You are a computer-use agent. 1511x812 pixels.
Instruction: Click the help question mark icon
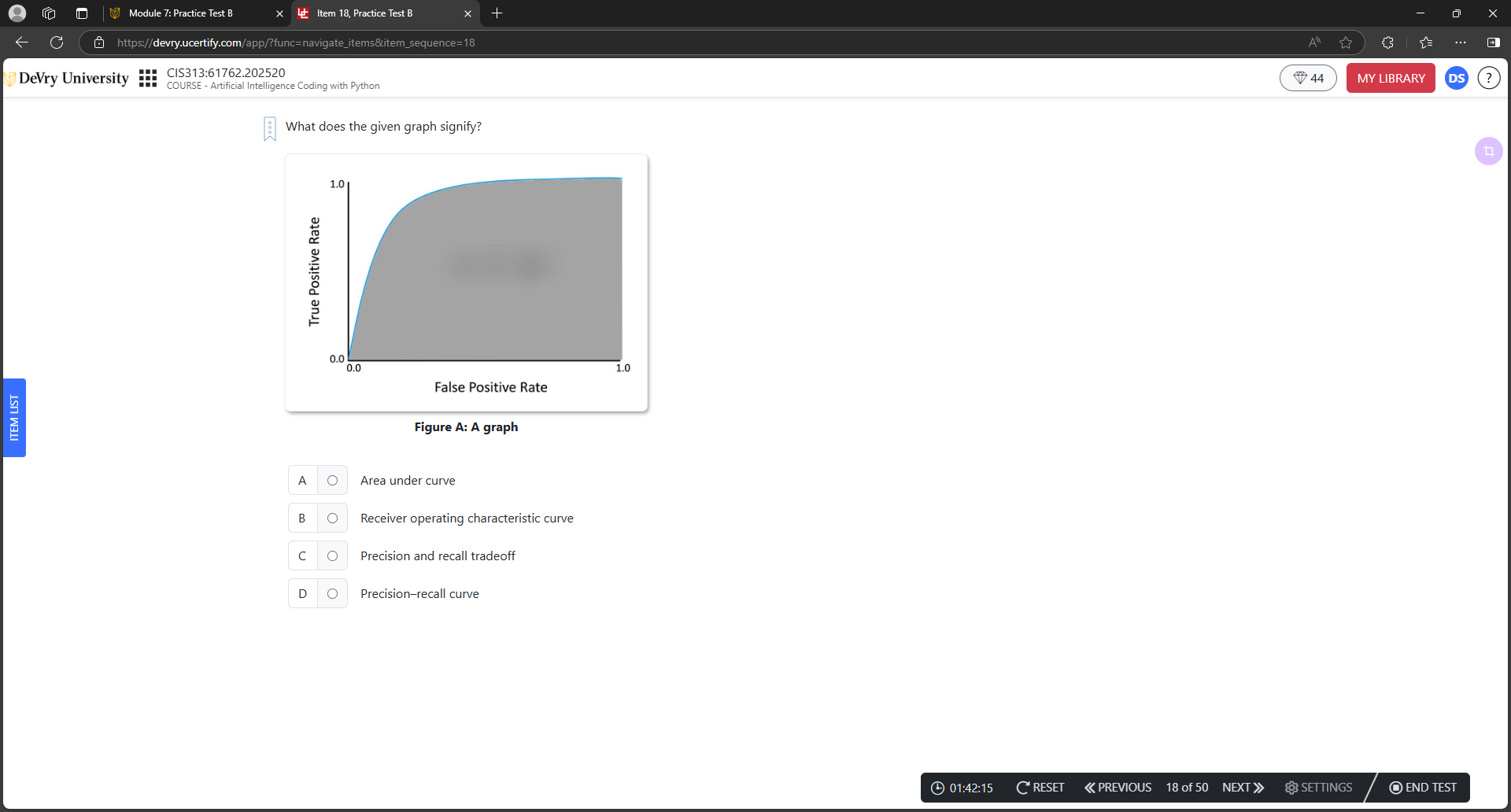point(1488,78)
